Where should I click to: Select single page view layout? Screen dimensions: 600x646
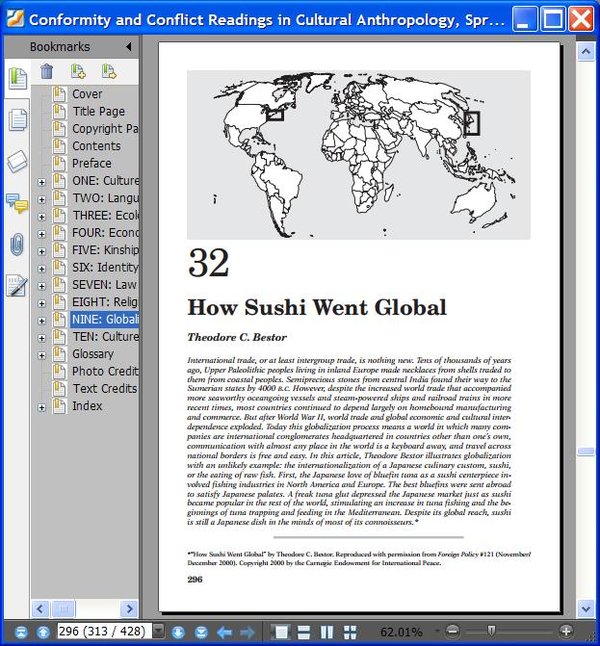[x=281, y=632]
